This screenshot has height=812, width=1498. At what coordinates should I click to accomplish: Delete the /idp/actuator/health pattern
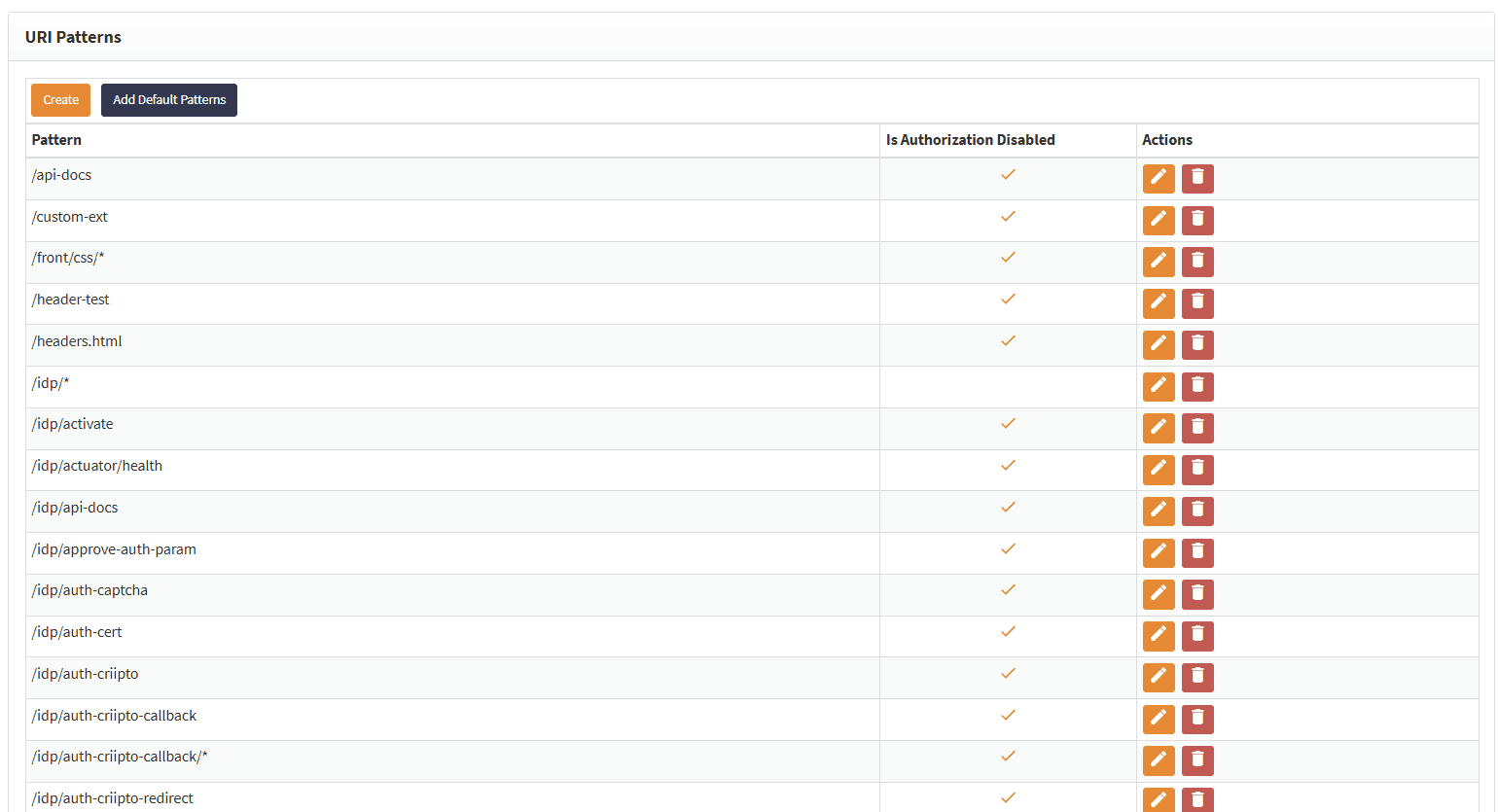click(x=1197, y=470)
